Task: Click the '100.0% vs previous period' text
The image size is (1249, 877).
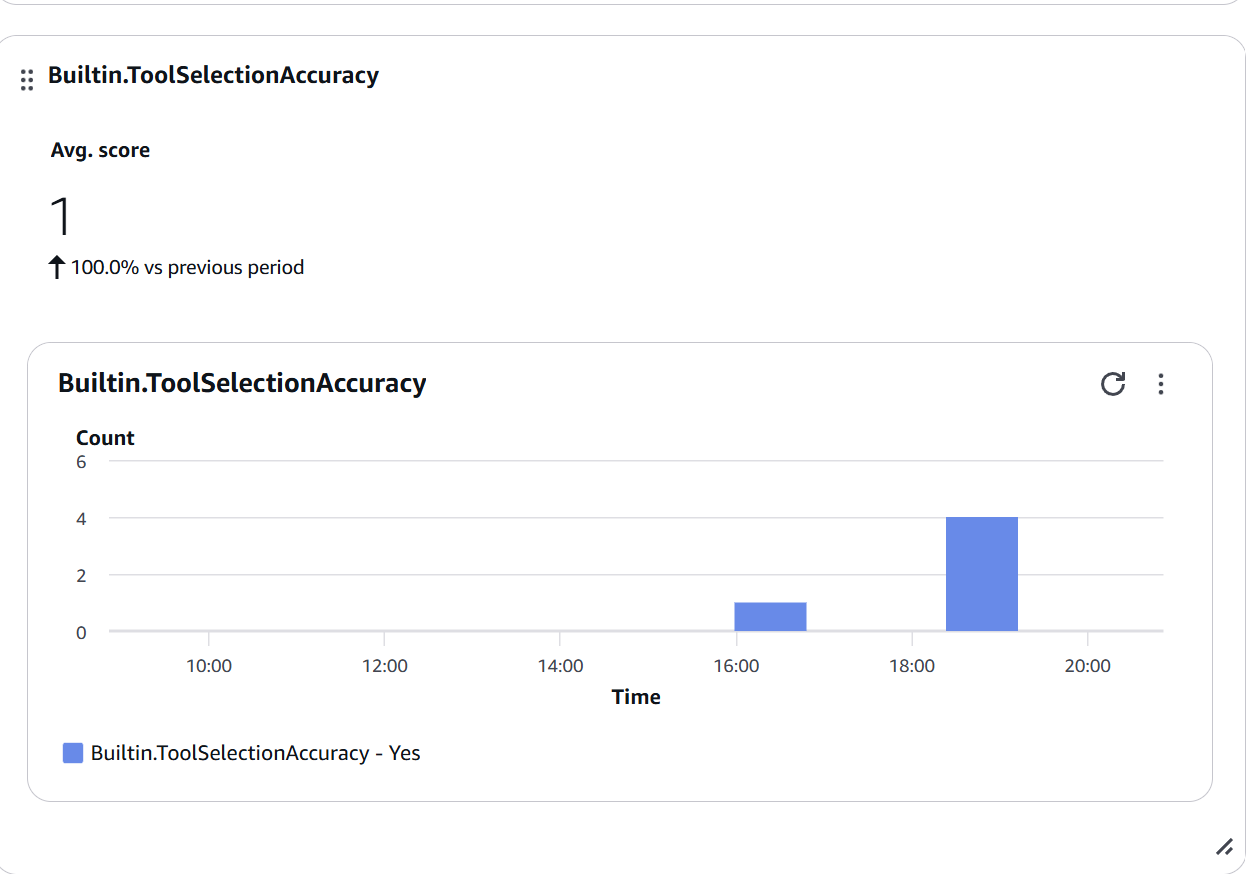Action: pos(187,268)
